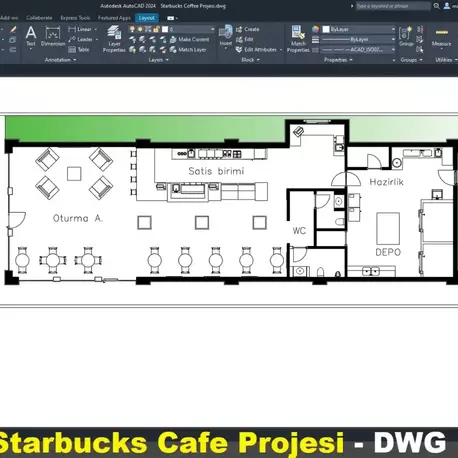Open the user account sign-in icon
The height and width of the screenshot is (458, 458).
pyautogui.click(x=447, y=6)
